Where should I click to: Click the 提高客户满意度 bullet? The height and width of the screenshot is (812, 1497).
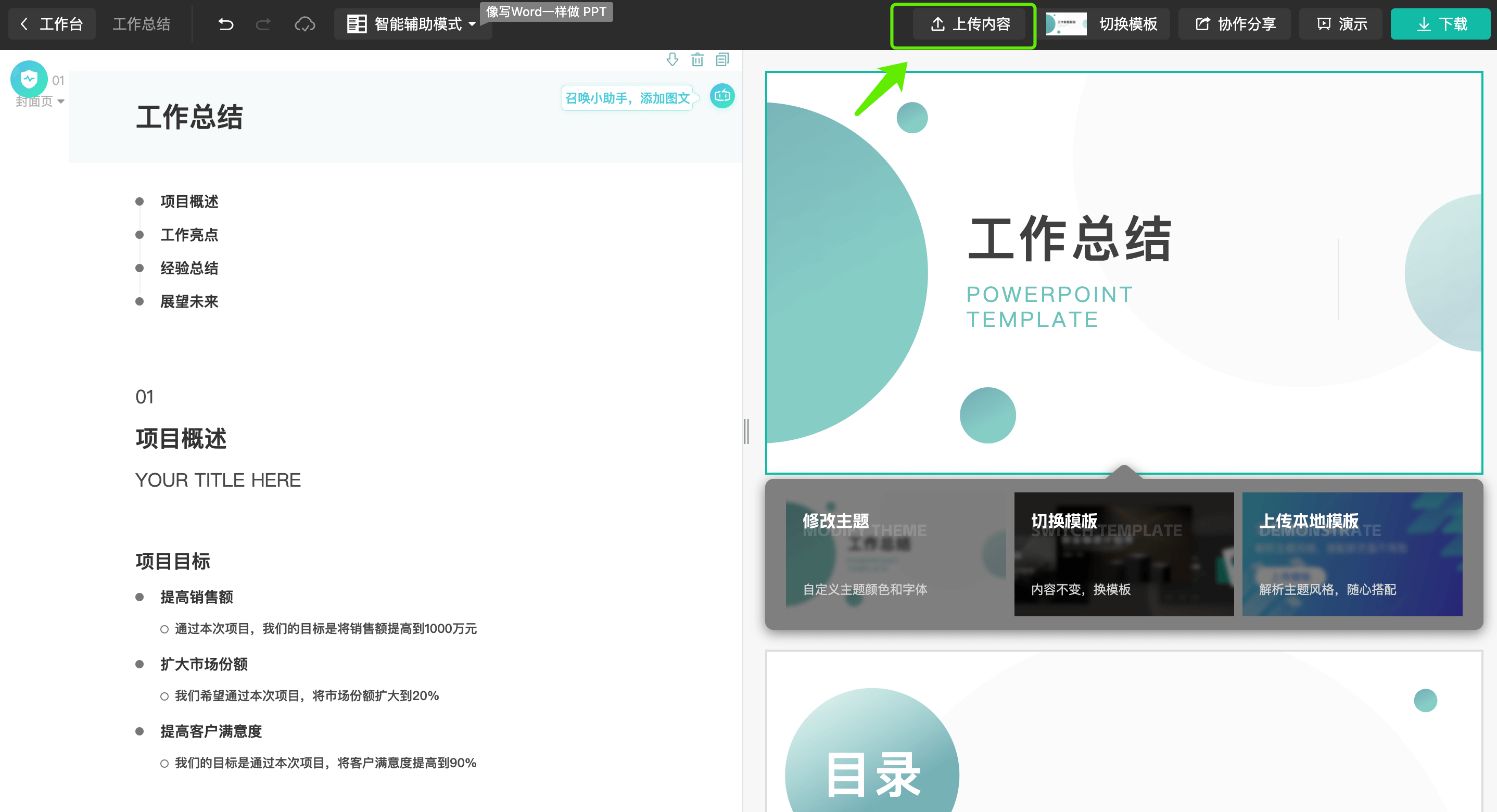point(211,731)
